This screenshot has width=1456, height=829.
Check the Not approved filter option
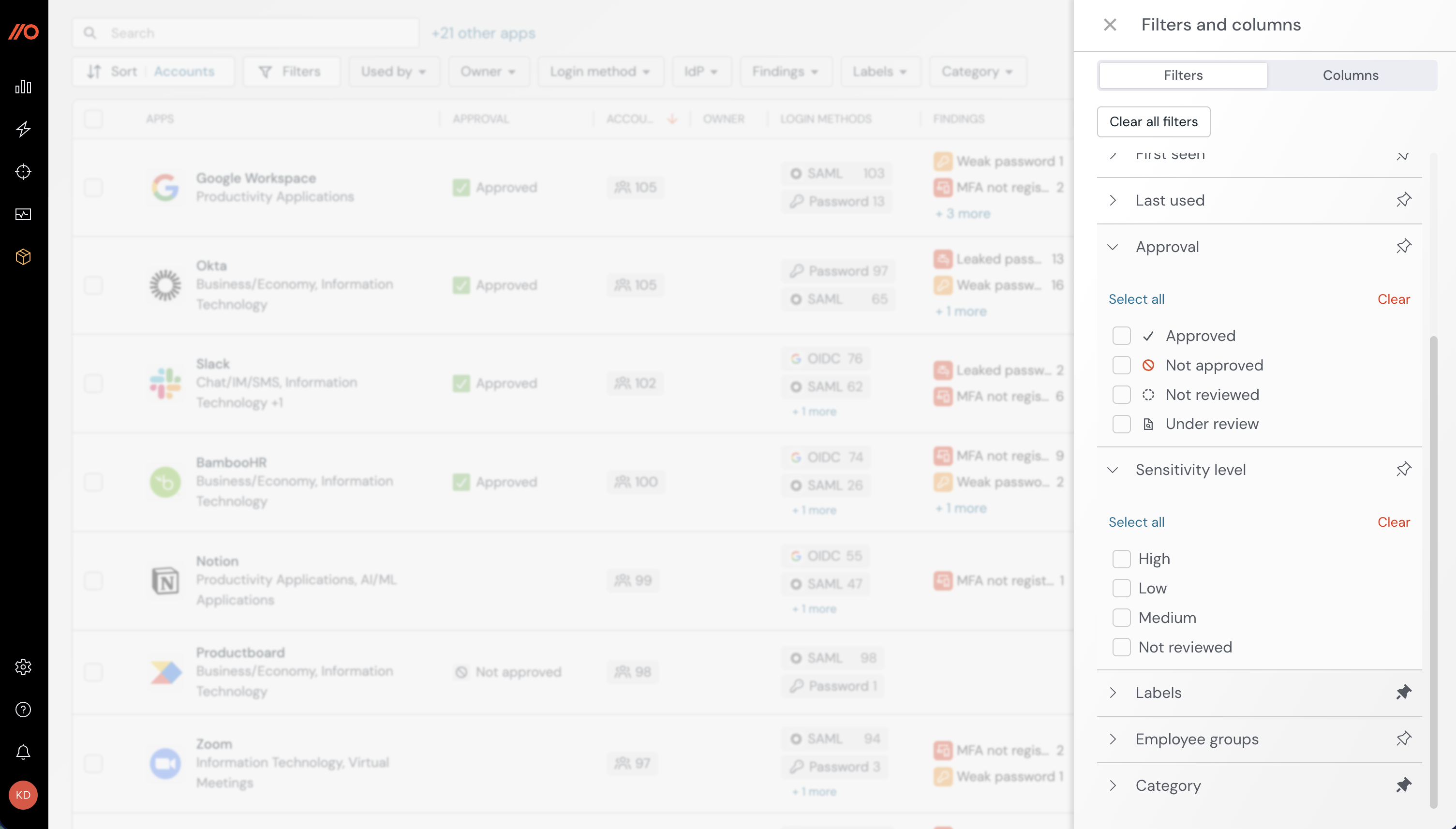[x=1121, y=365]
